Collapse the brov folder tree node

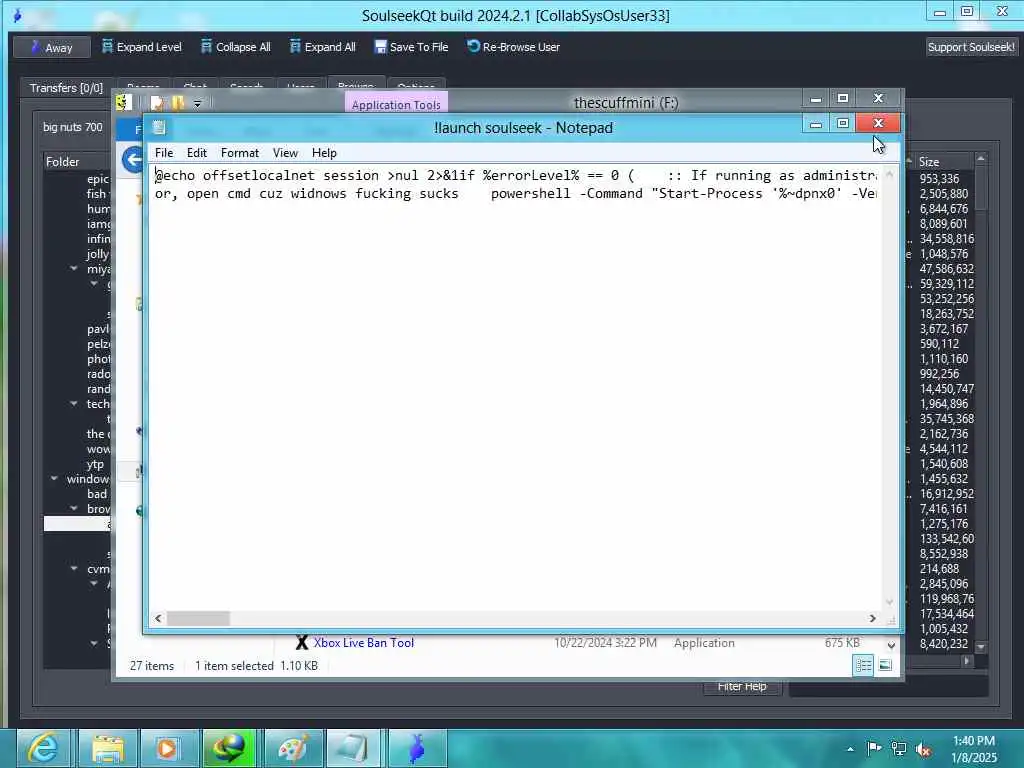click(x=74, y=509)
